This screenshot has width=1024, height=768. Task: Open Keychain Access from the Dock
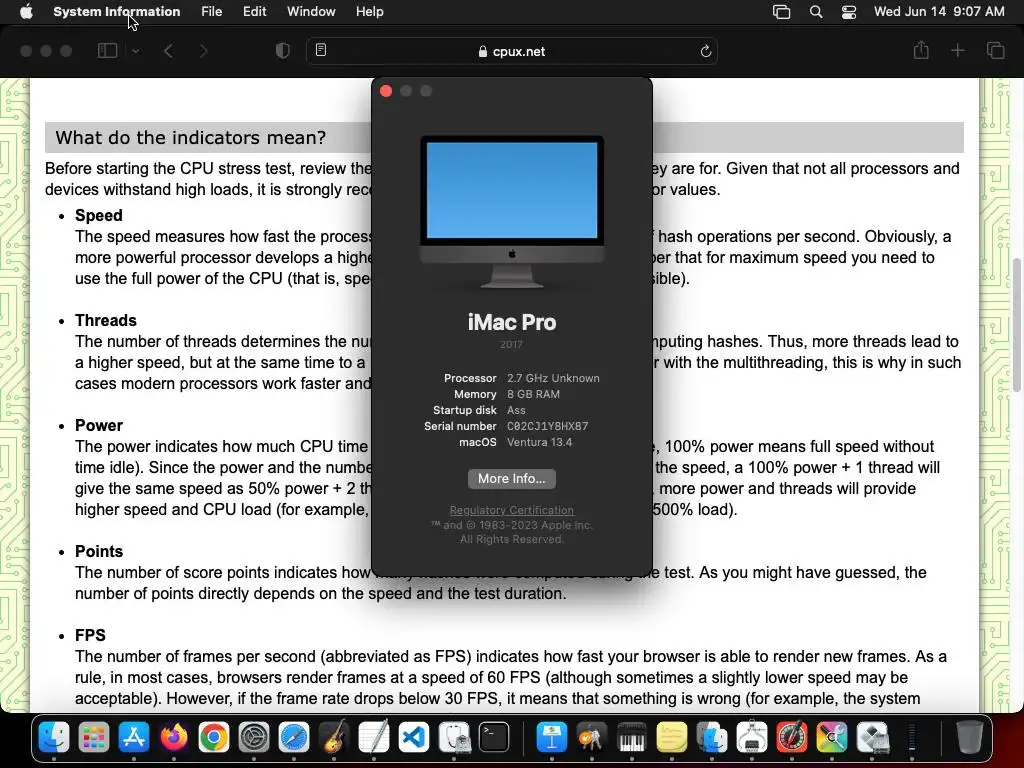tap(592, 738)
